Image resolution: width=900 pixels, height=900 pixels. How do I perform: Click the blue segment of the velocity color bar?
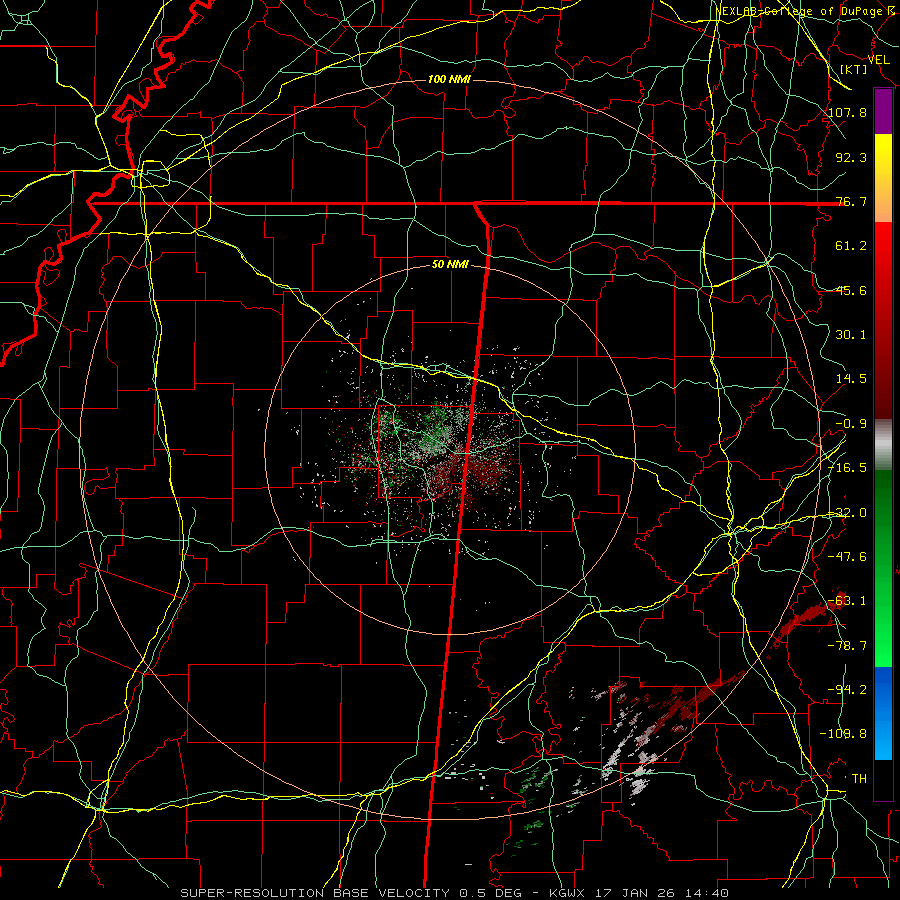point(883,713)
